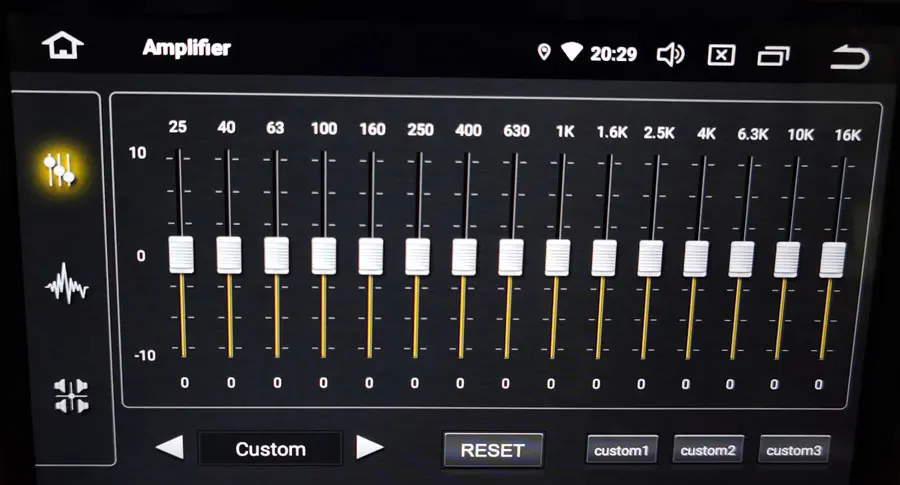Click the 40 Hz slider handle
The height and width of the screenshot is (485, 900).
tap(229, 255)
